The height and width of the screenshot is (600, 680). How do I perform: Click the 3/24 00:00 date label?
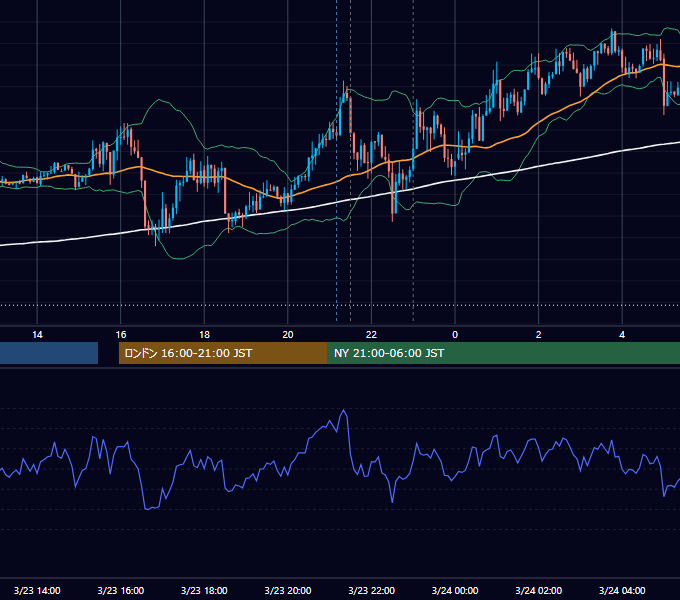tap(455, 590)
